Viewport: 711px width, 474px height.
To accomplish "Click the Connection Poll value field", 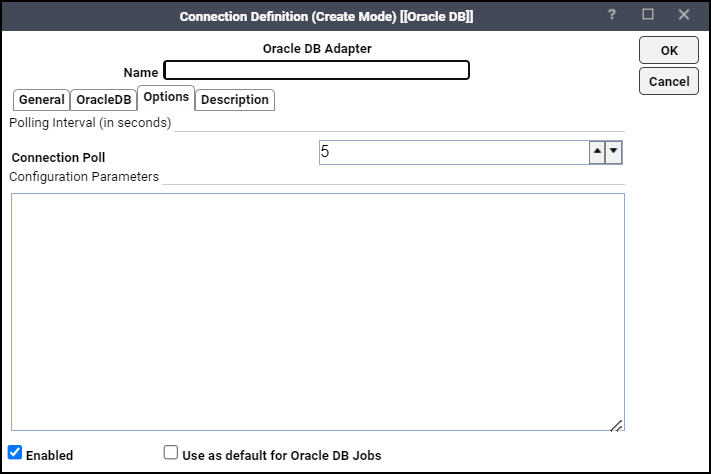I will [x=454, y=152].
